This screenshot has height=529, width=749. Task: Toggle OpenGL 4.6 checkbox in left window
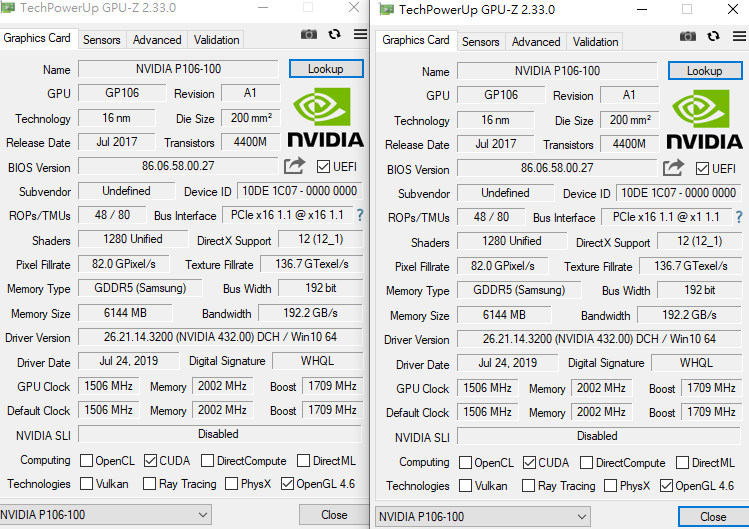tap(287, 484)
